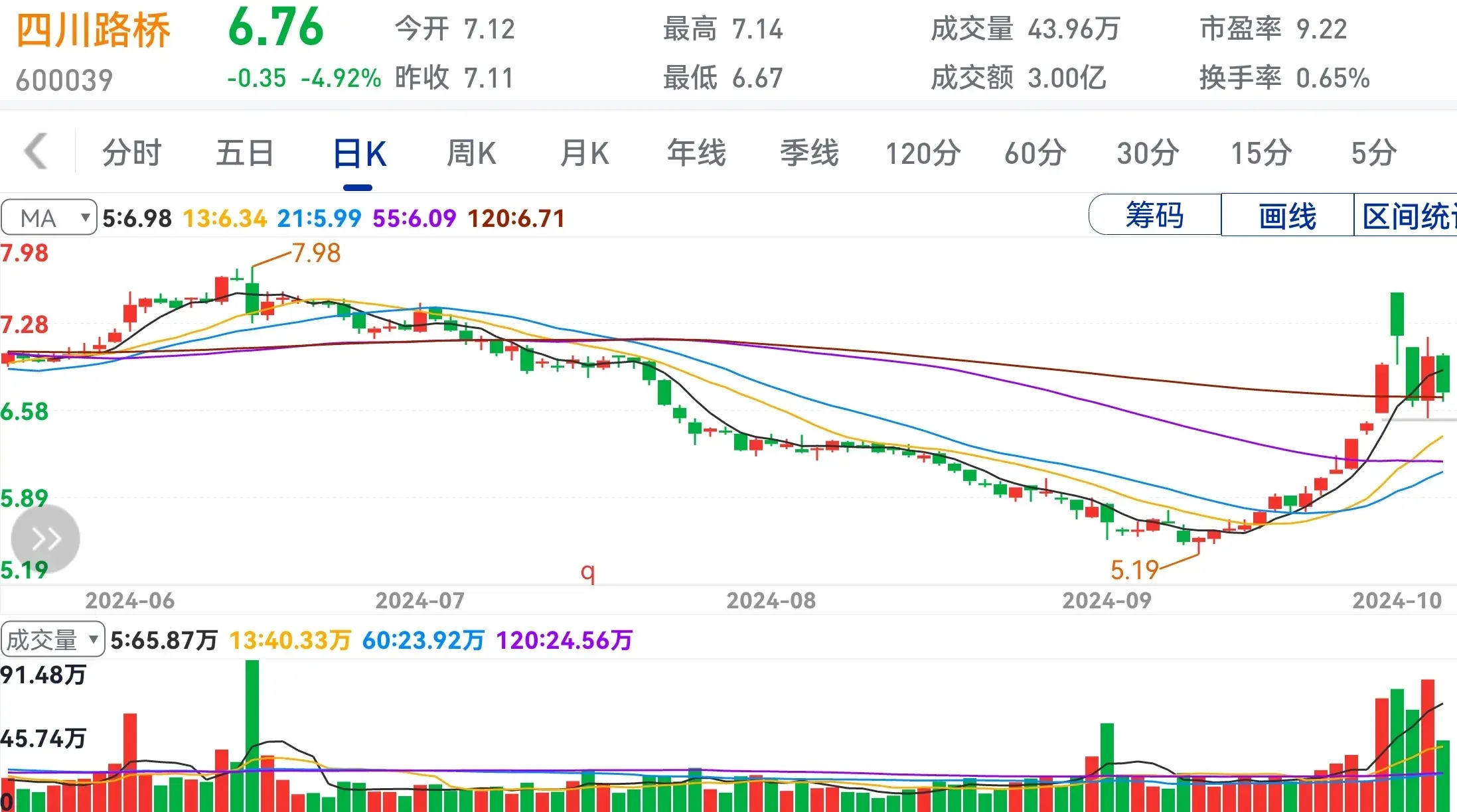Click the MA 120:6.71 label
This screenshot has height=812, width=1457.
point(516,218)
